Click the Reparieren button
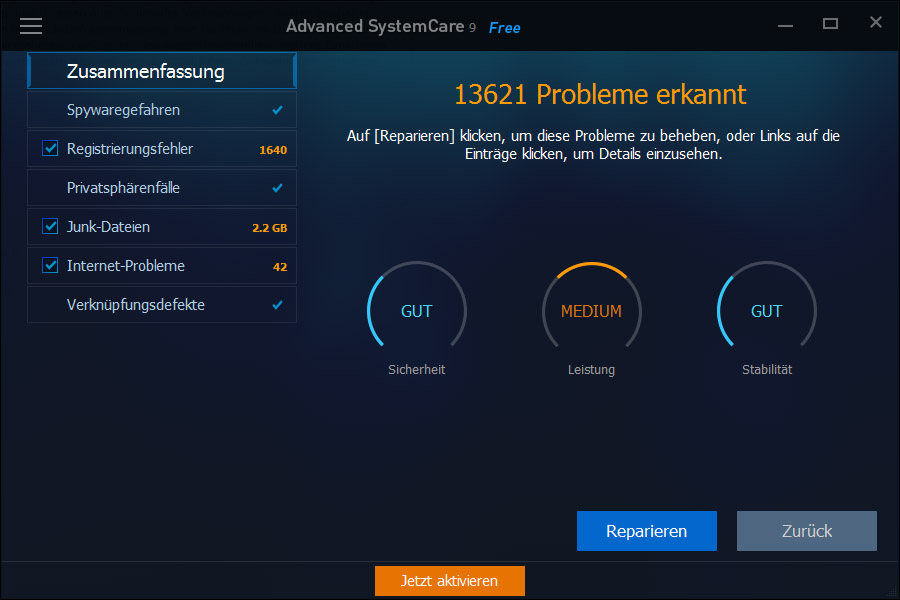Image resolution: width=900 pixels, height=600 pixels. tap(647, 531)
